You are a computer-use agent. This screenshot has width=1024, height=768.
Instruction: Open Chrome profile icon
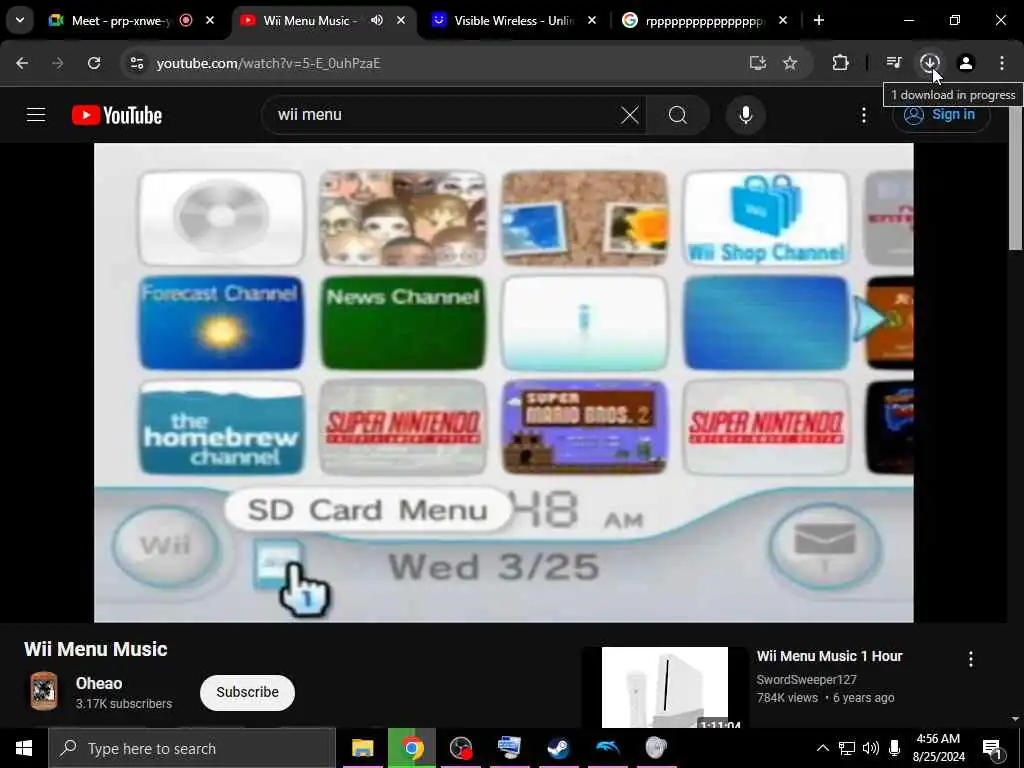point(966,63)
